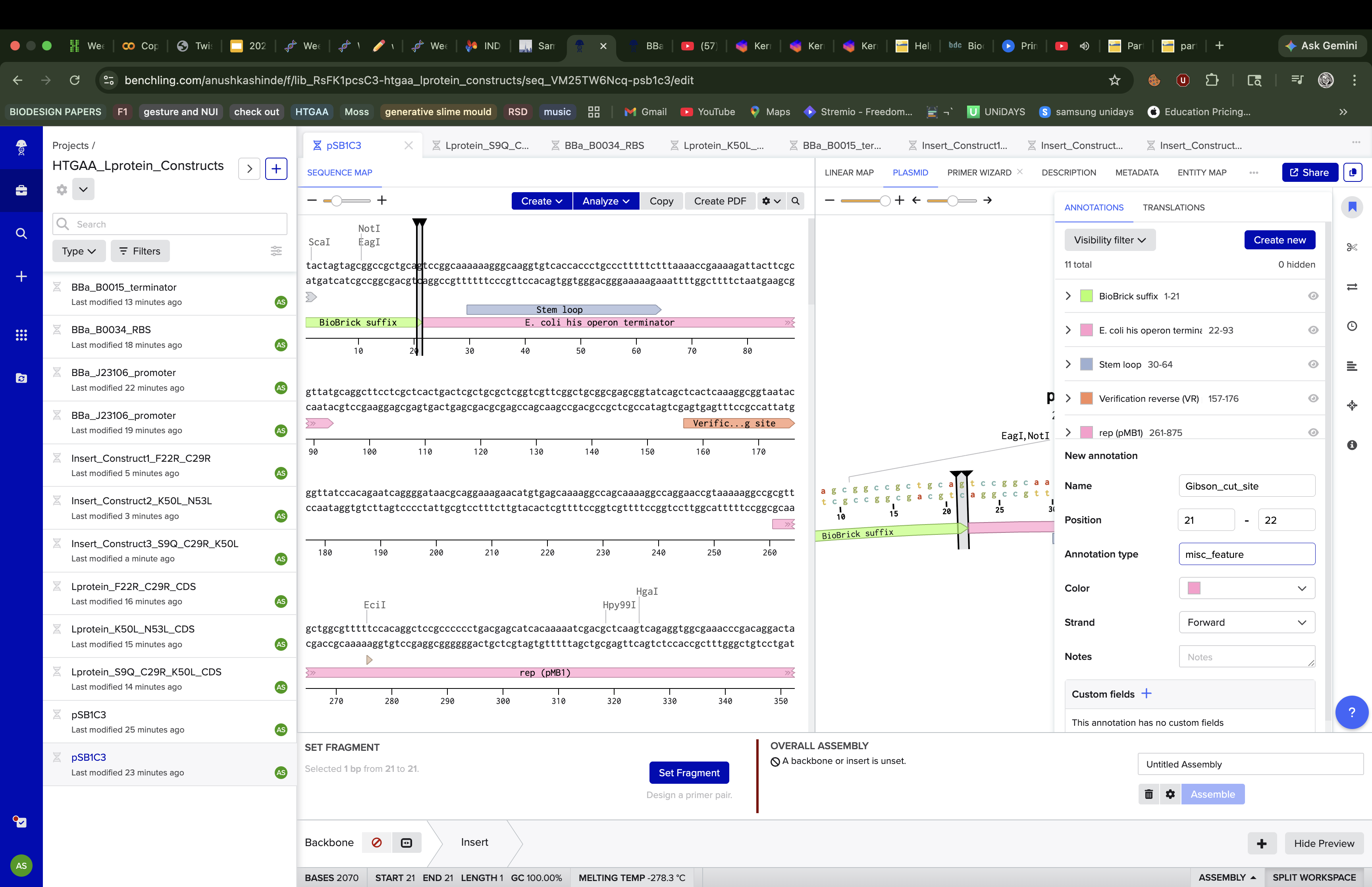Open the Create dropdown menu
Viewport: 1372px width, 887px height.
(541, 201)
